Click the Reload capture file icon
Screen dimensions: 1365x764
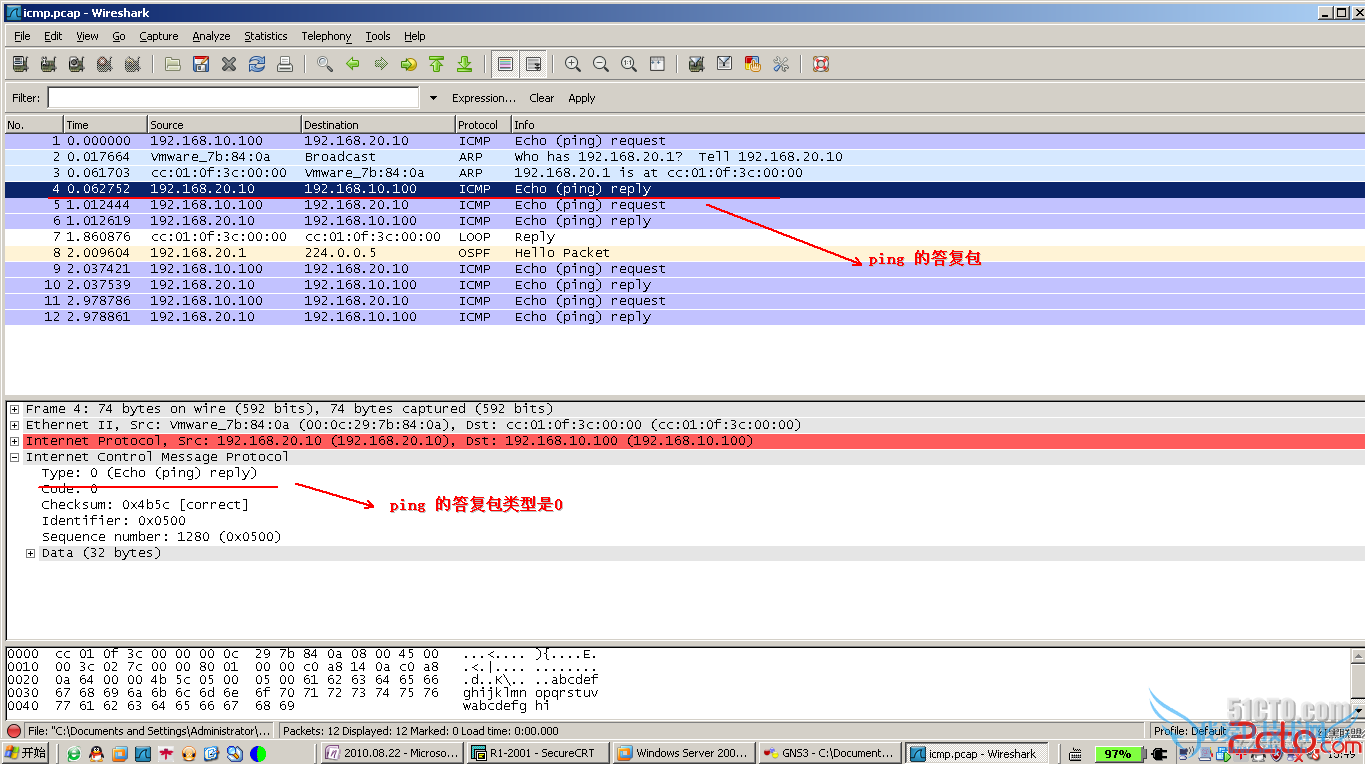257,64
